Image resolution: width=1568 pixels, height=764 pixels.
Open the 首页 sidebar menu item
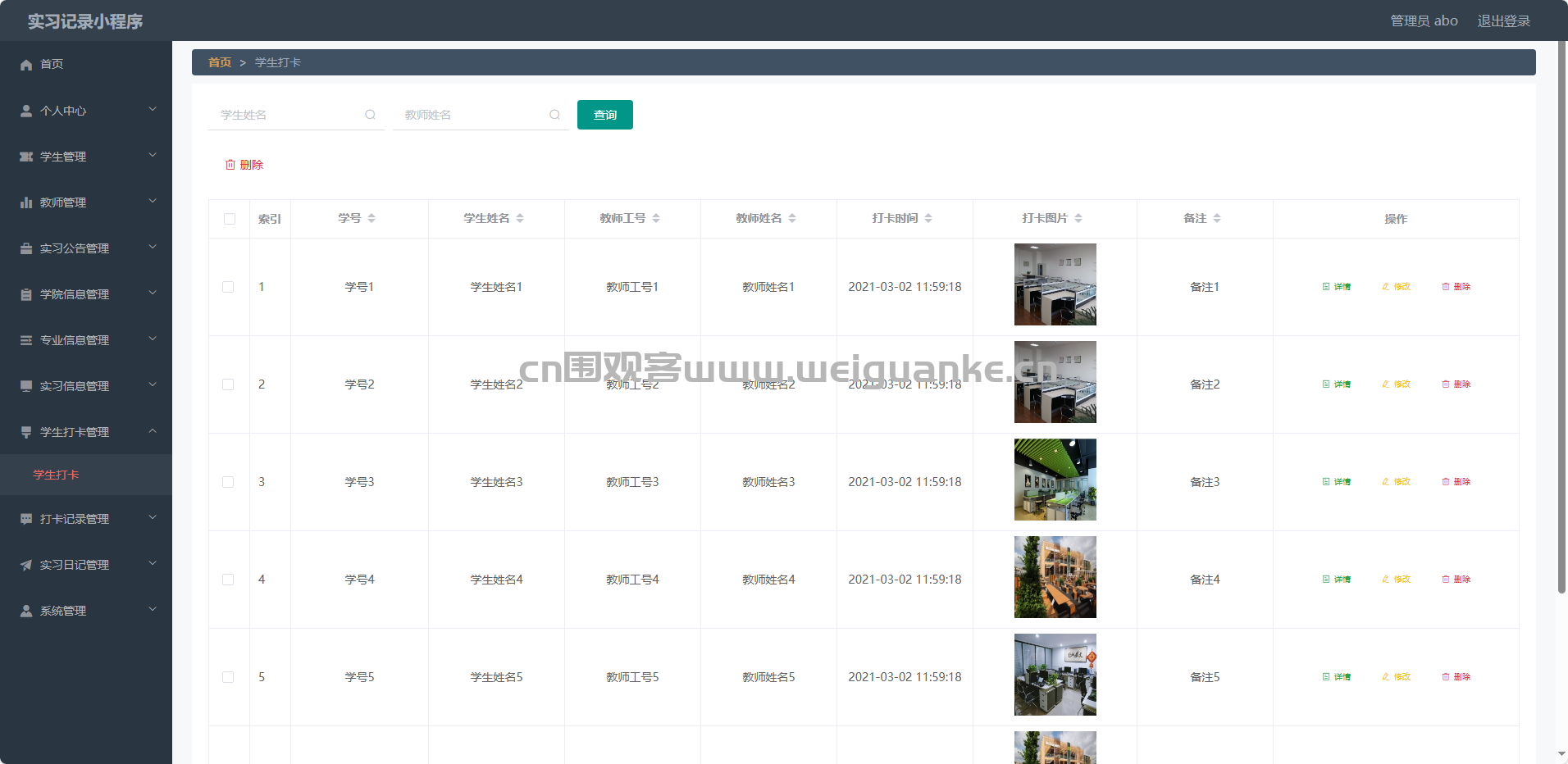tap(86, 64)
